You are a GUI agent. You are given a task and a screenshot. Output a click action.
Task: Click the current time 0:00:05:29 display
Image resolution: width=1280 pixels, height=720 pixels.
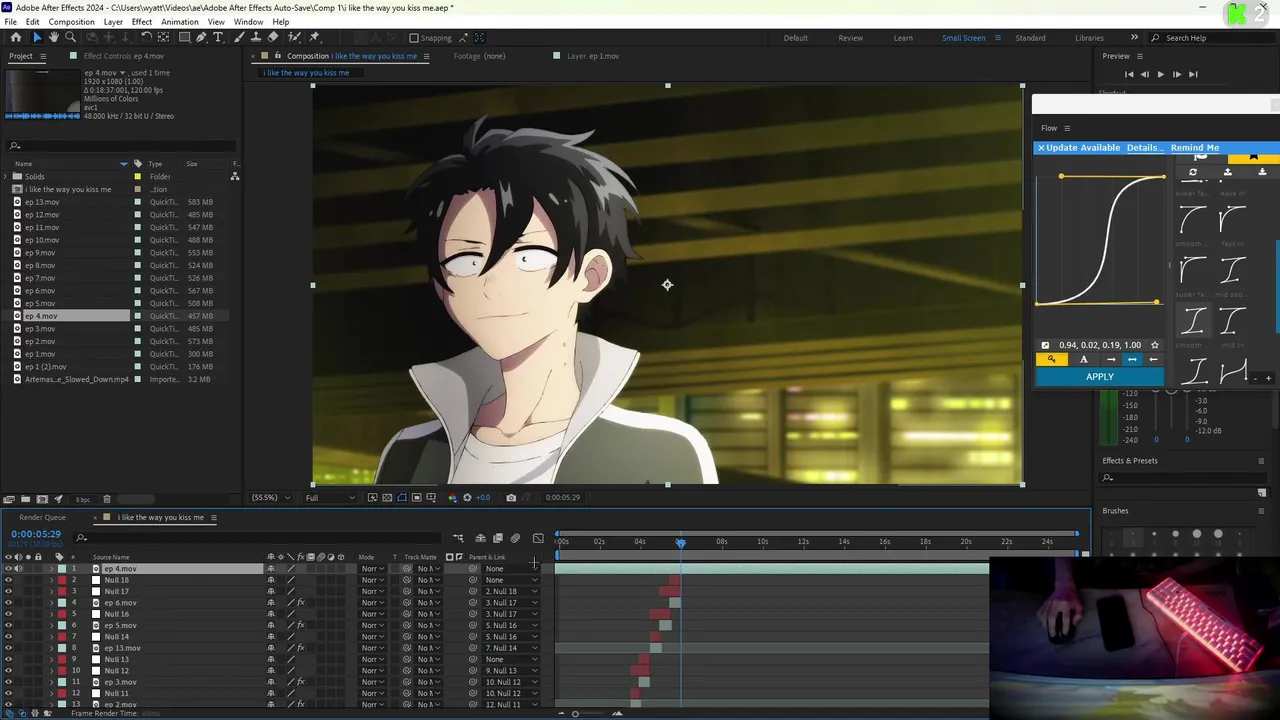tap(36, 534)
